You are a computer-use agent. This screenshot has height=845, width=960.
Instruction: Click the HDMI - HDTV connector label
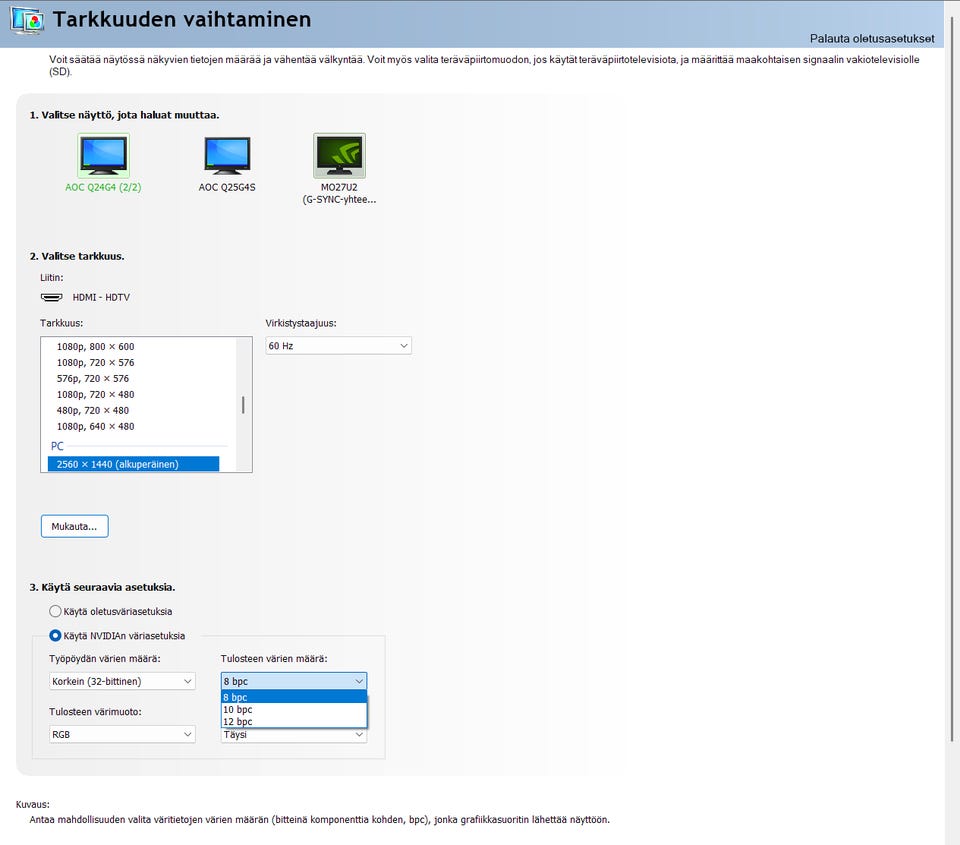tap(101, 297)
